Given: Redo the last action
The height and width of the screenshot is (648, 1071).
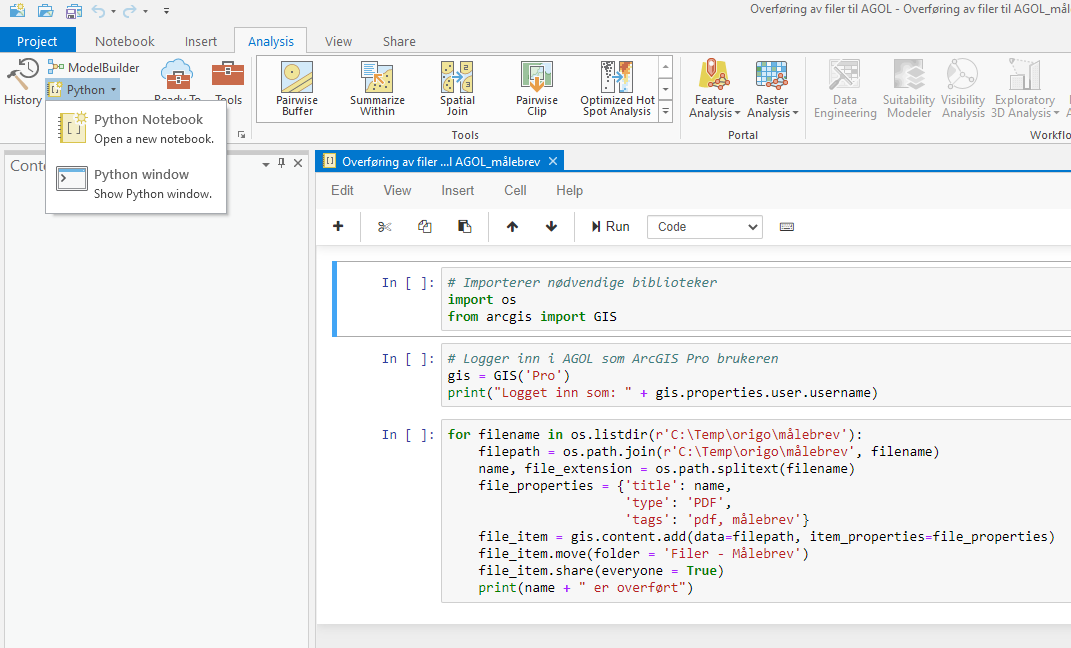Looking at the screenshot, I should [130, 11].
